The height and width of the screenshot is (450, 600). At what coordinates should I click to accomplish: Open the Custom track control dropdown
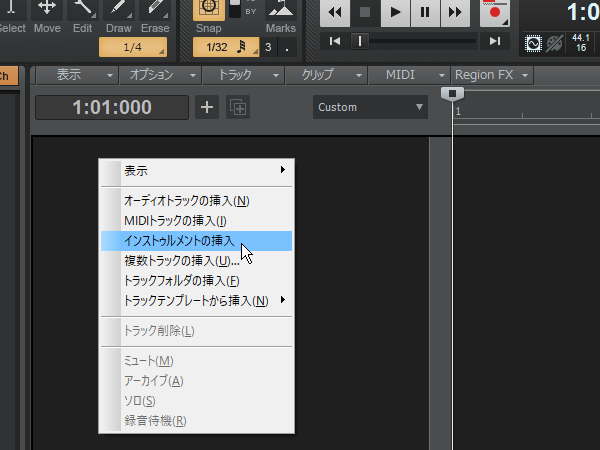370,107
